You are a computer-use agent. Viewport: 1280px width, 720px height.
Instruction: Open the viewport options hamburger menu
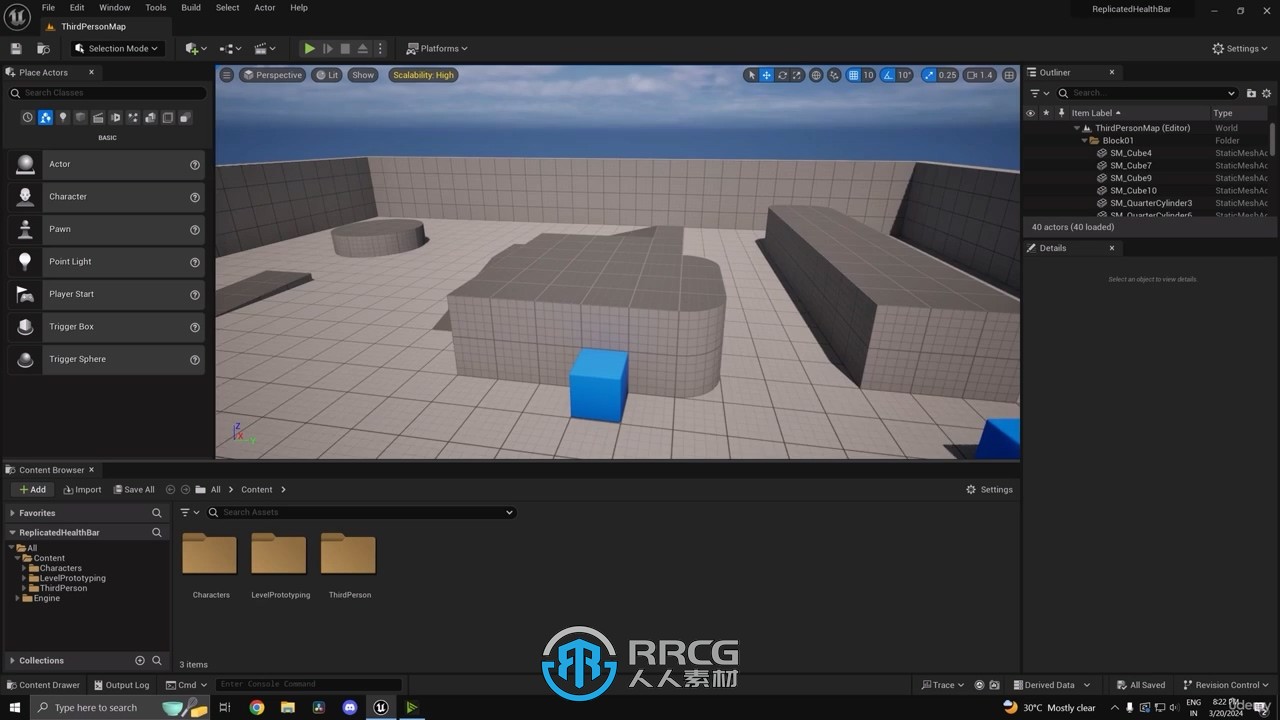pyautogui.click(x=227, y=75)
